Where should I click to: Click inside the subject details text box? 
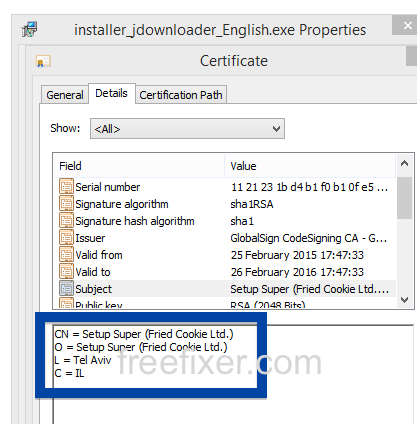(233, 373)
